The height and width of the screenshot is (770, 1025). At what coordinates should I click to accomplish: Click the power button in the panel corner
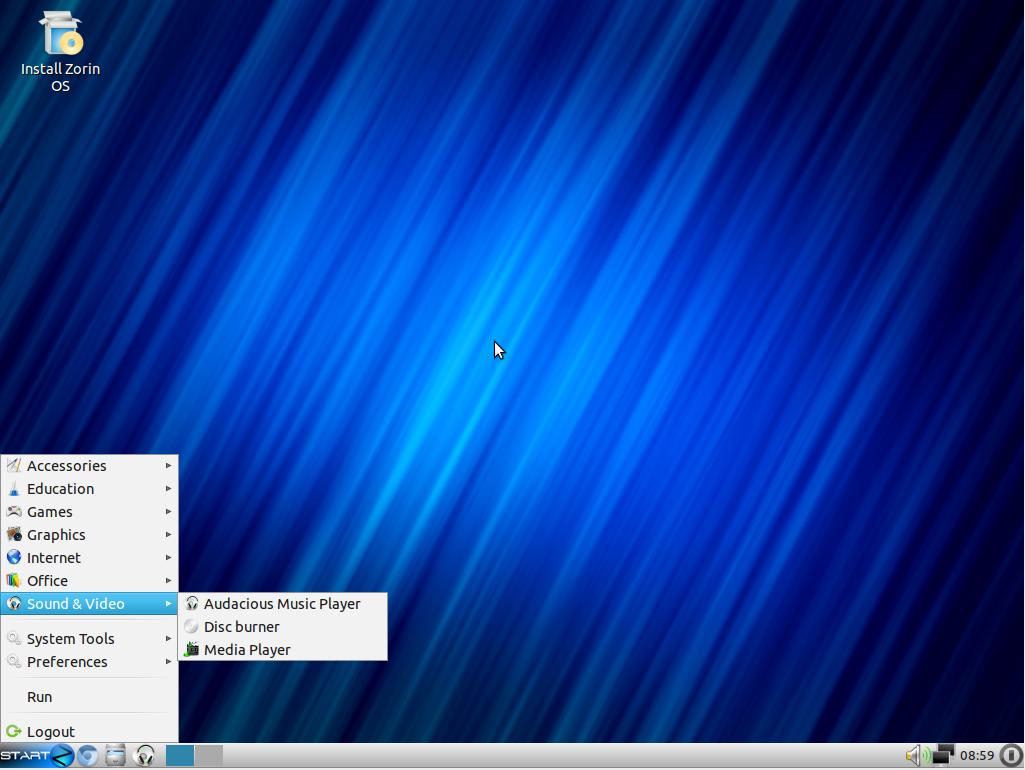1011,756
